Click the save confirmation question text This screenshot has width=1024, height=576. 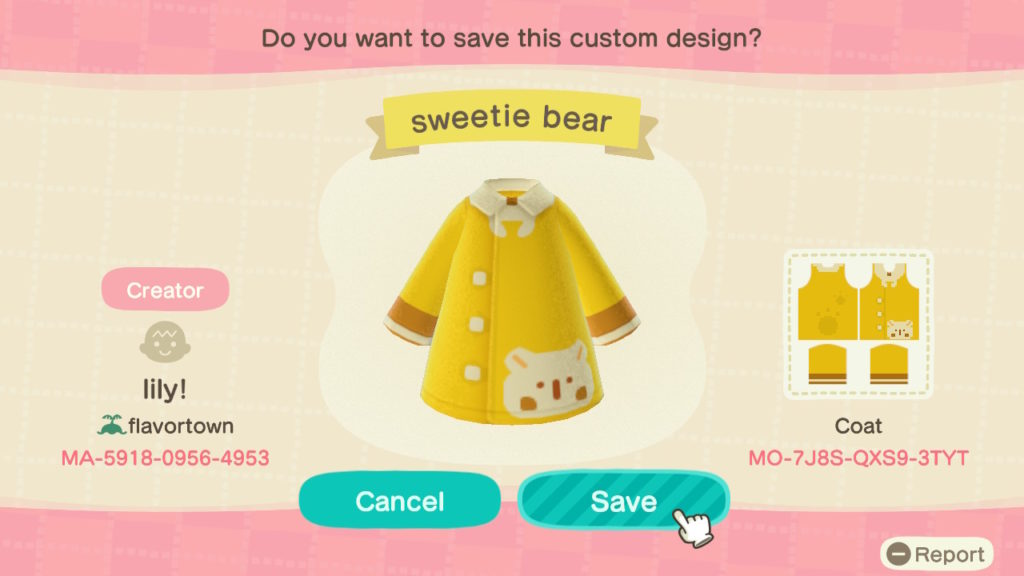511,38
